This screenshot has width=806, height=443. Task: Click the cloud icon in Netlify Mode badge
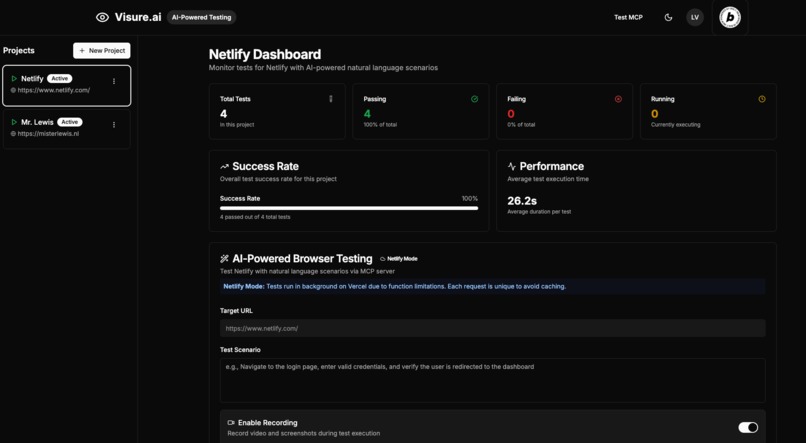click(382, 259)
